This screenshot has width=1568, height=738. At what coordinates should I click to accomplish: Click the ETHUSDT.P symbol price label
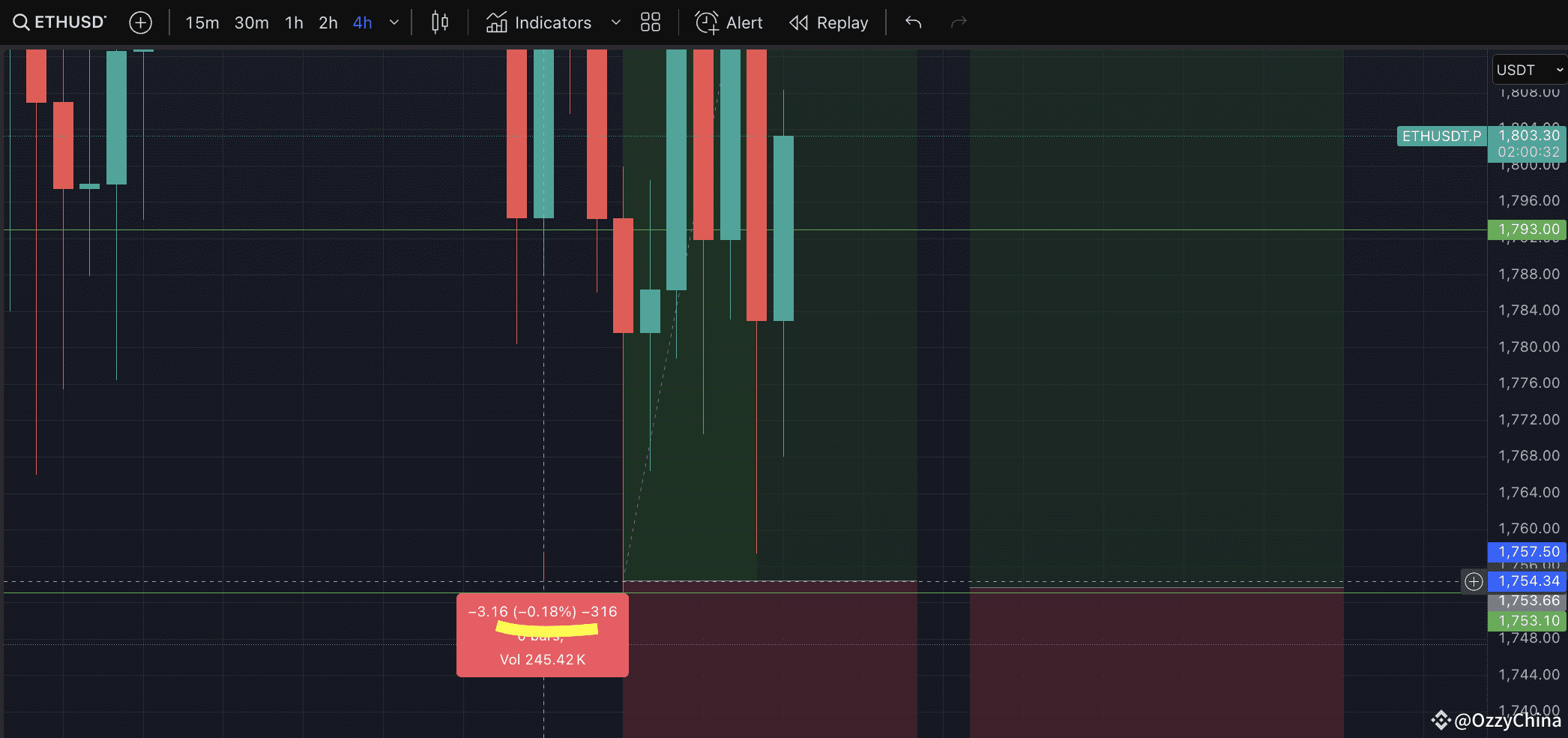coord(1441,136)
